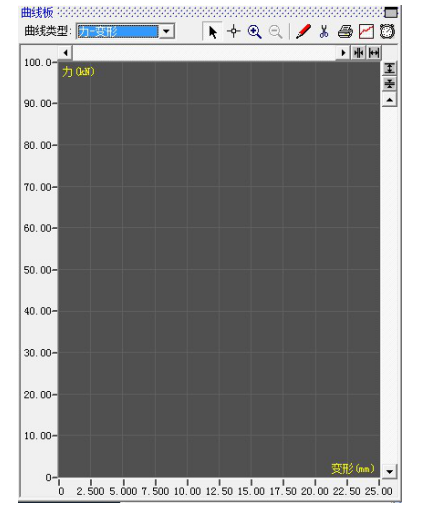
Task: Click the horizontal scroll left arrow
Action: 66,53
